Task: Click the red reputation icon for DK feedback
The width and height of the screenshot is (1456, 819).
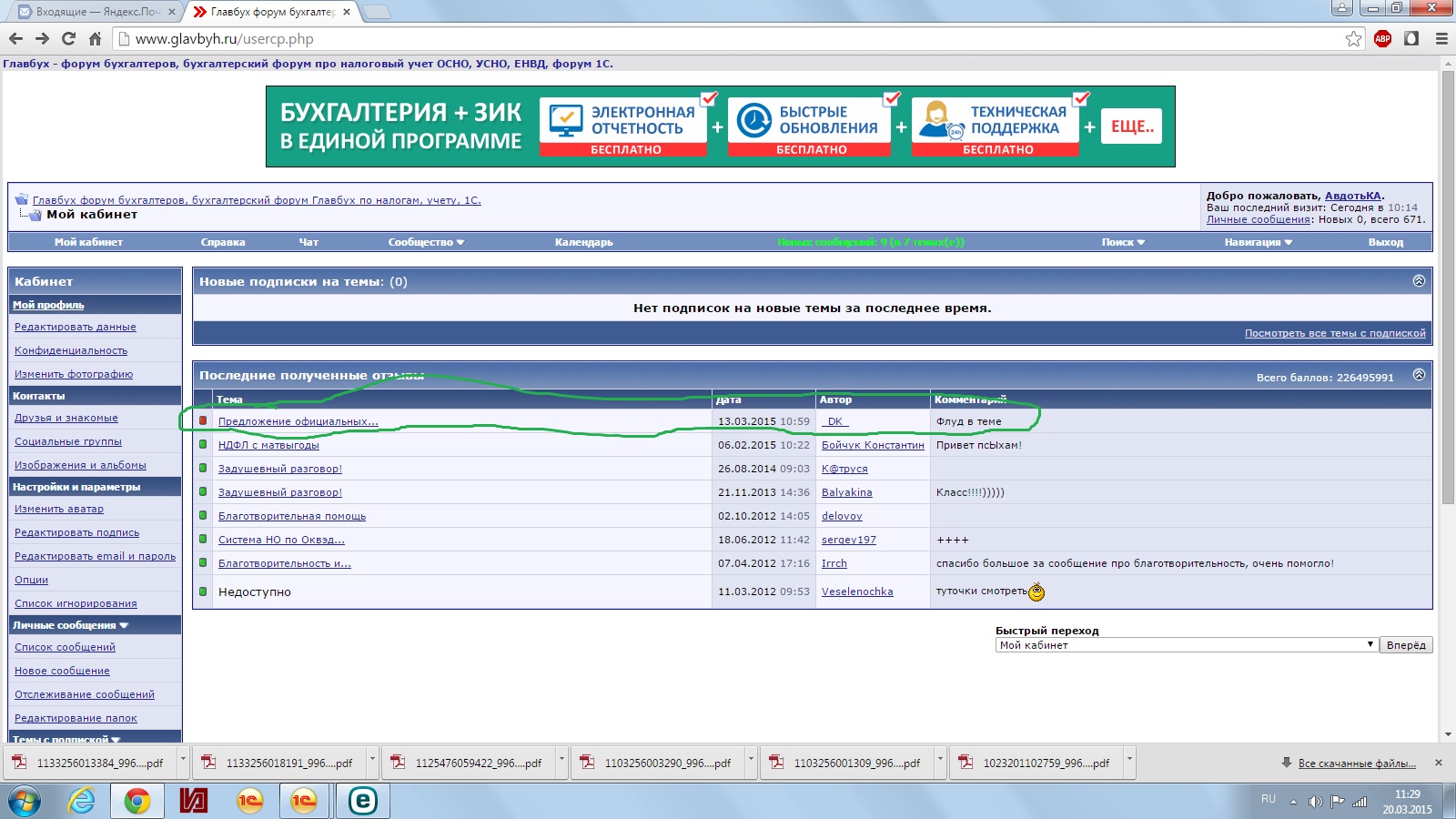Action: click(203, 420)
